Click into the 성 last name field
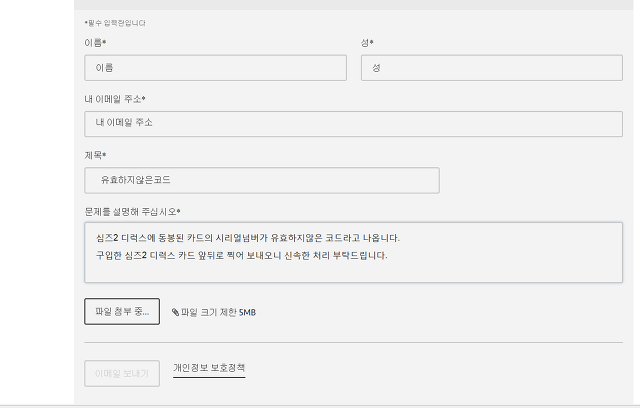This screenshot has height=408, width=640. click(x=491, y=67)
